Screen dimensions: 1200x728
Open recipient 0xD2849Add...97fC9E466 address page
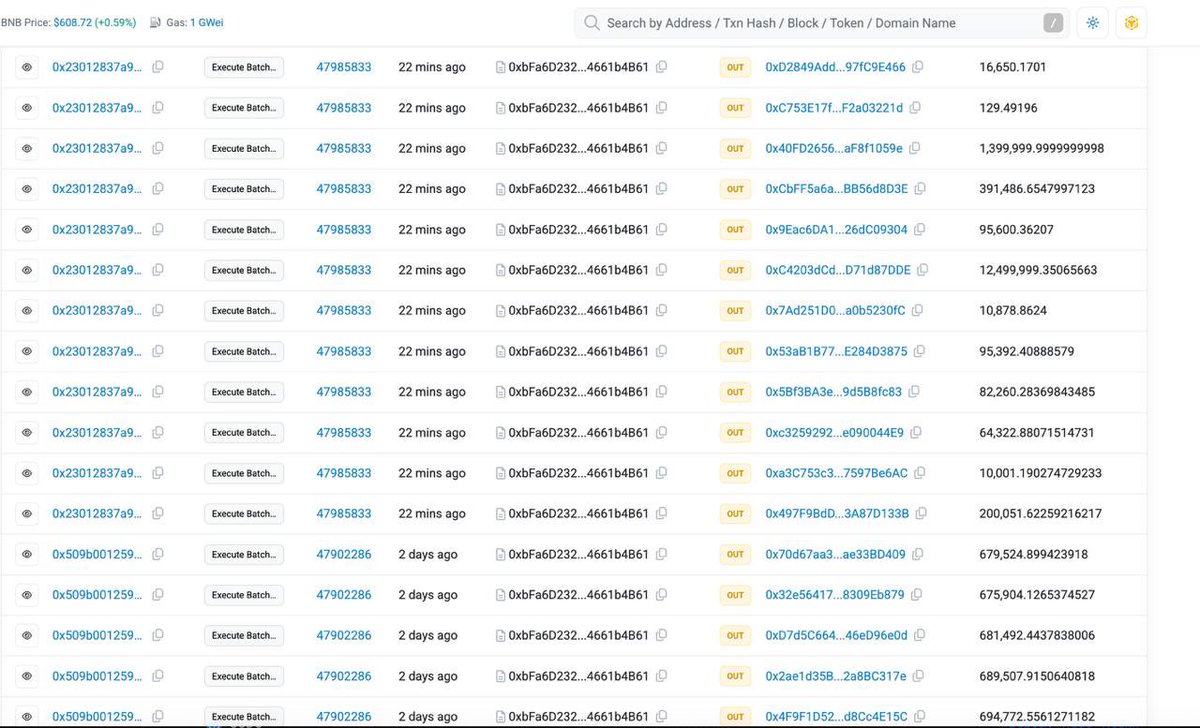835,67
